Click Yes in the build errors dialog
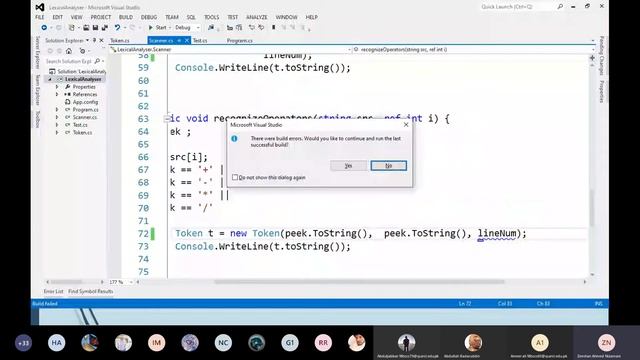The image size is (640, 360). [x=348, y=166]
